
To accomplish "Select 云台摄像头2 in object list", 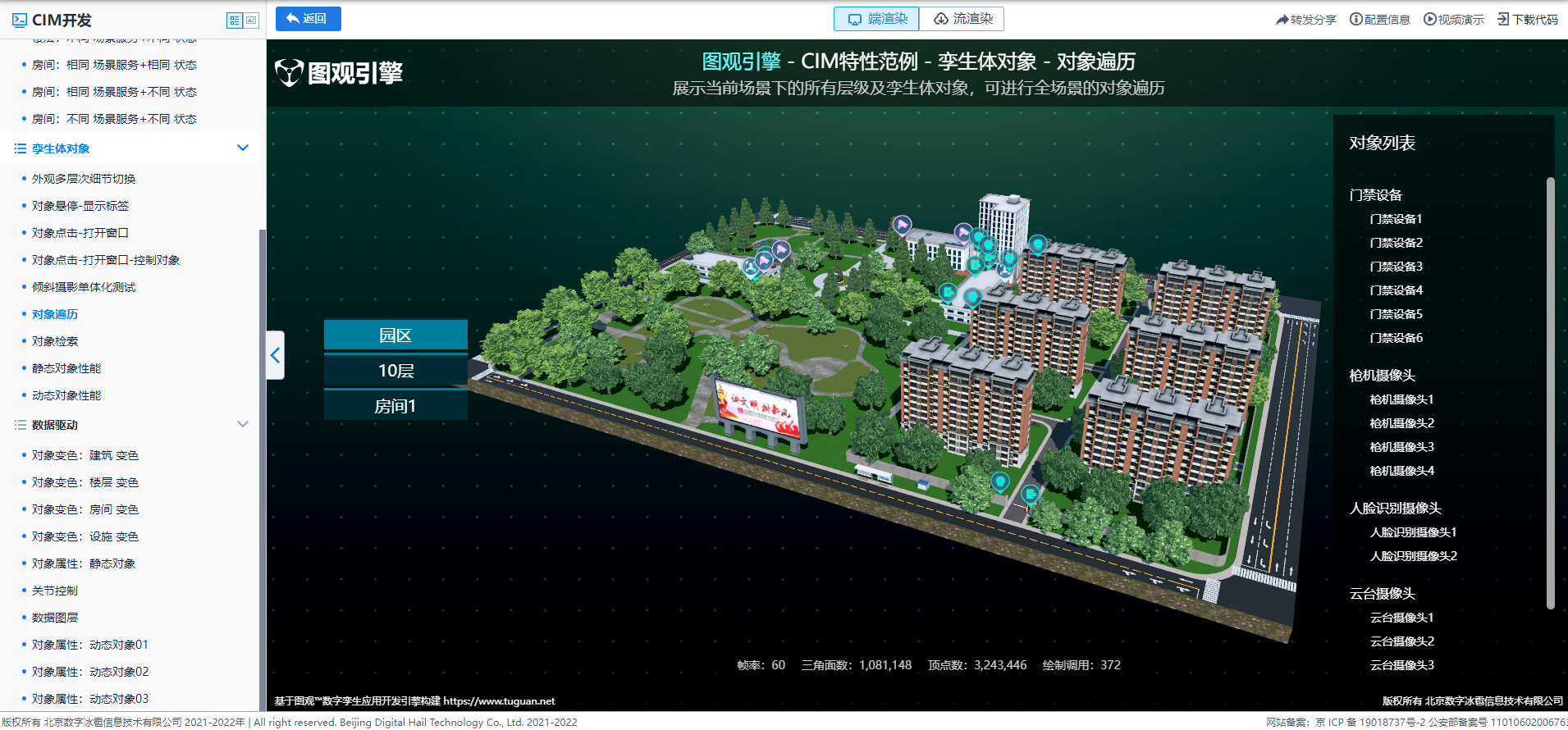I will click(1401, 641).
